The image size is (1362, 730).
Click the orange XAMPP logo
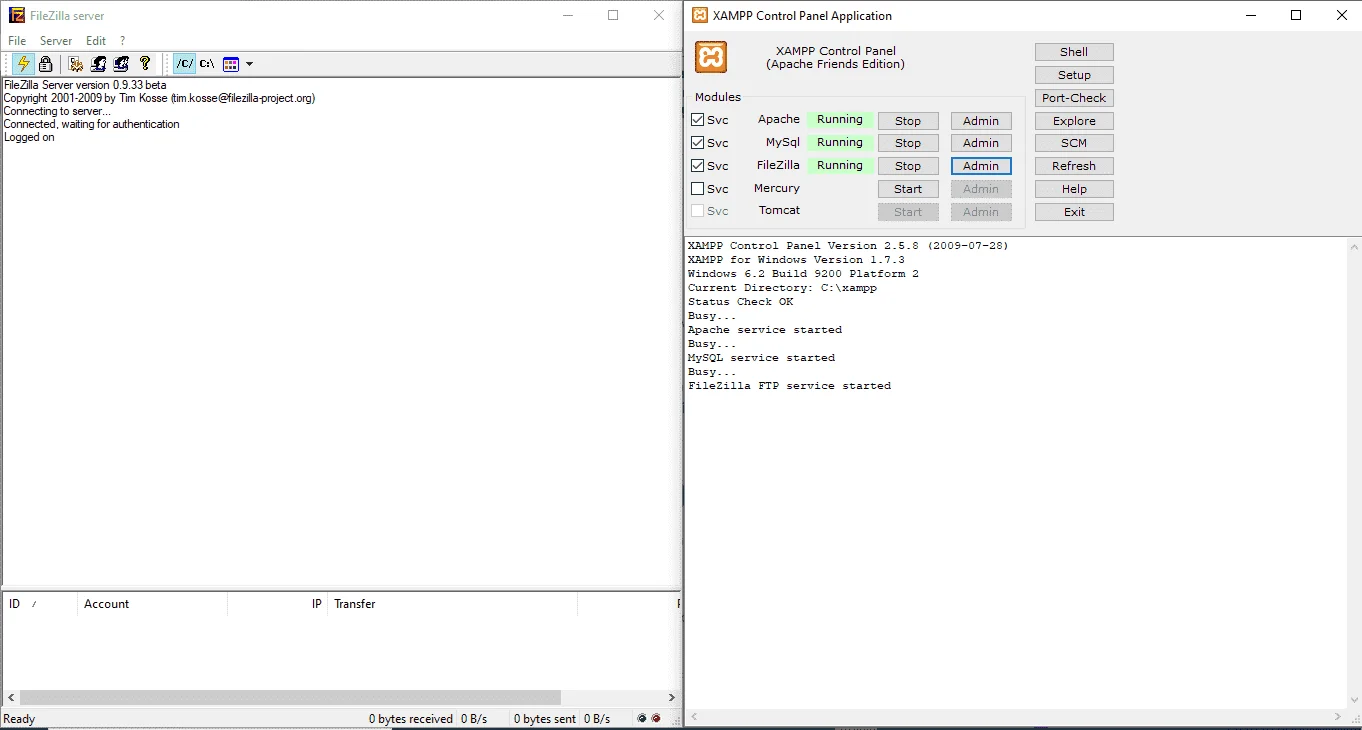[711, 57]
